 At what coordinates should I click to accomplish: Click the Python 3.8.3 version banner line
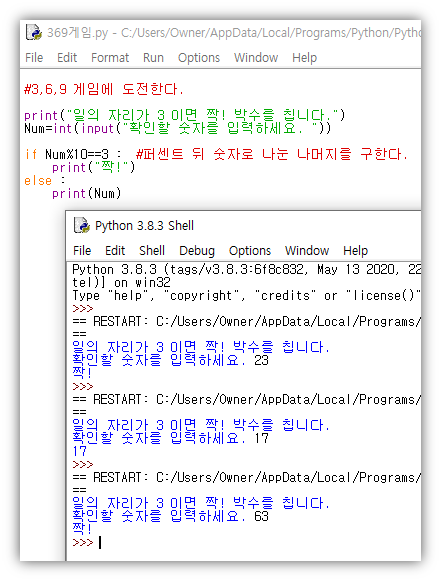[x=246, y=269]
